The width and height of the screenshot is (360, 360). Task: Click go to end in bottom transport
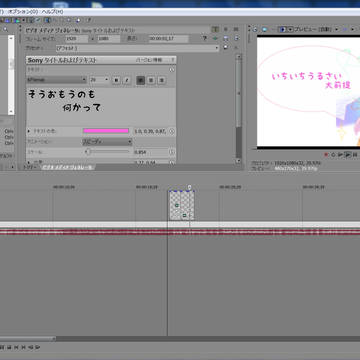pos(24,347)
